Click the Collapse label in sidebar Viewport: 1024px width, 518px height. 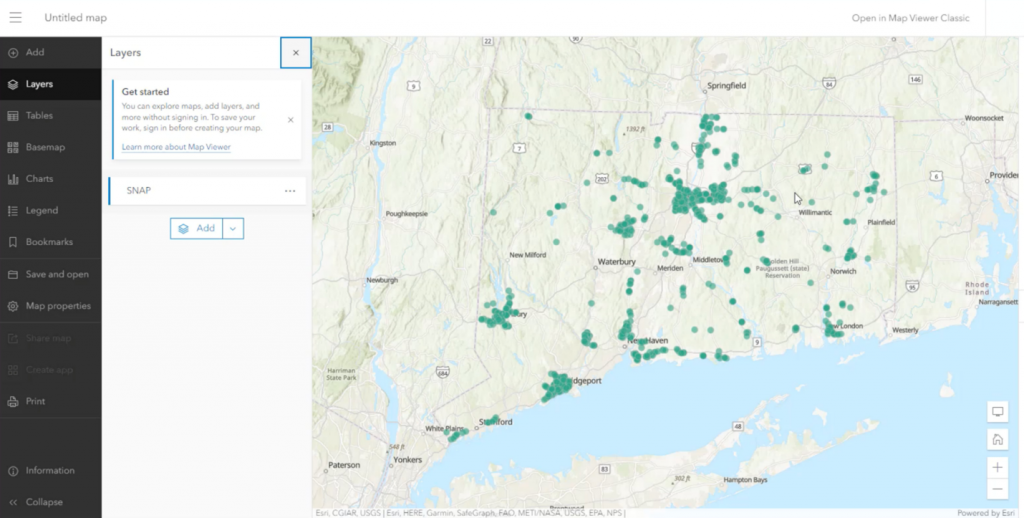point(44,502)
